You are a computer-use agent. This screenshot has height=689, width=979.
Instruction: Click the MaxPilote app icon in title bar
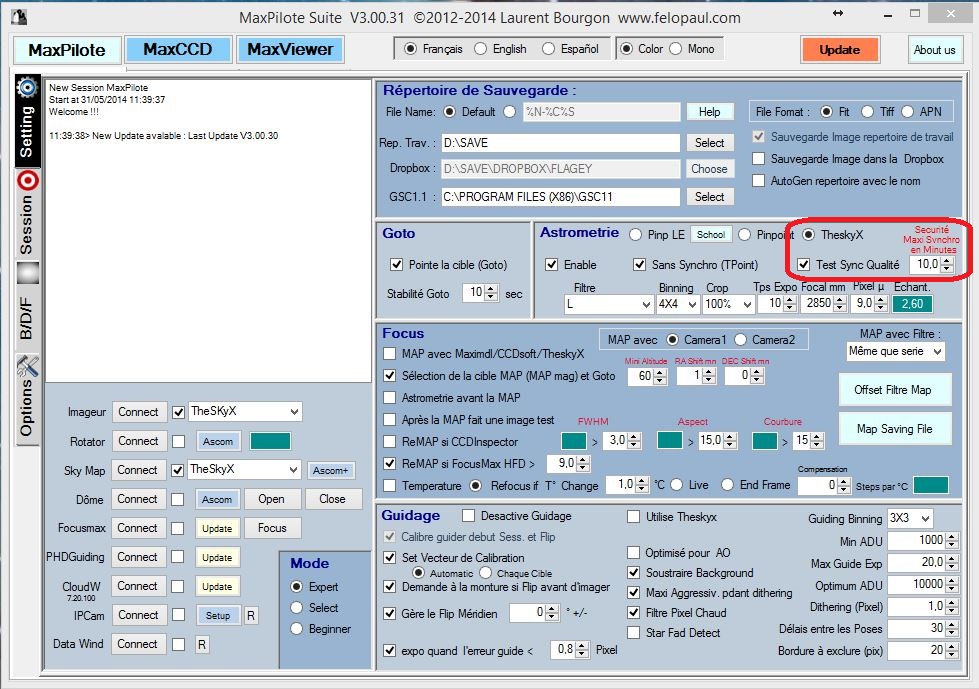pyautogui.click(x=20, y=17)
